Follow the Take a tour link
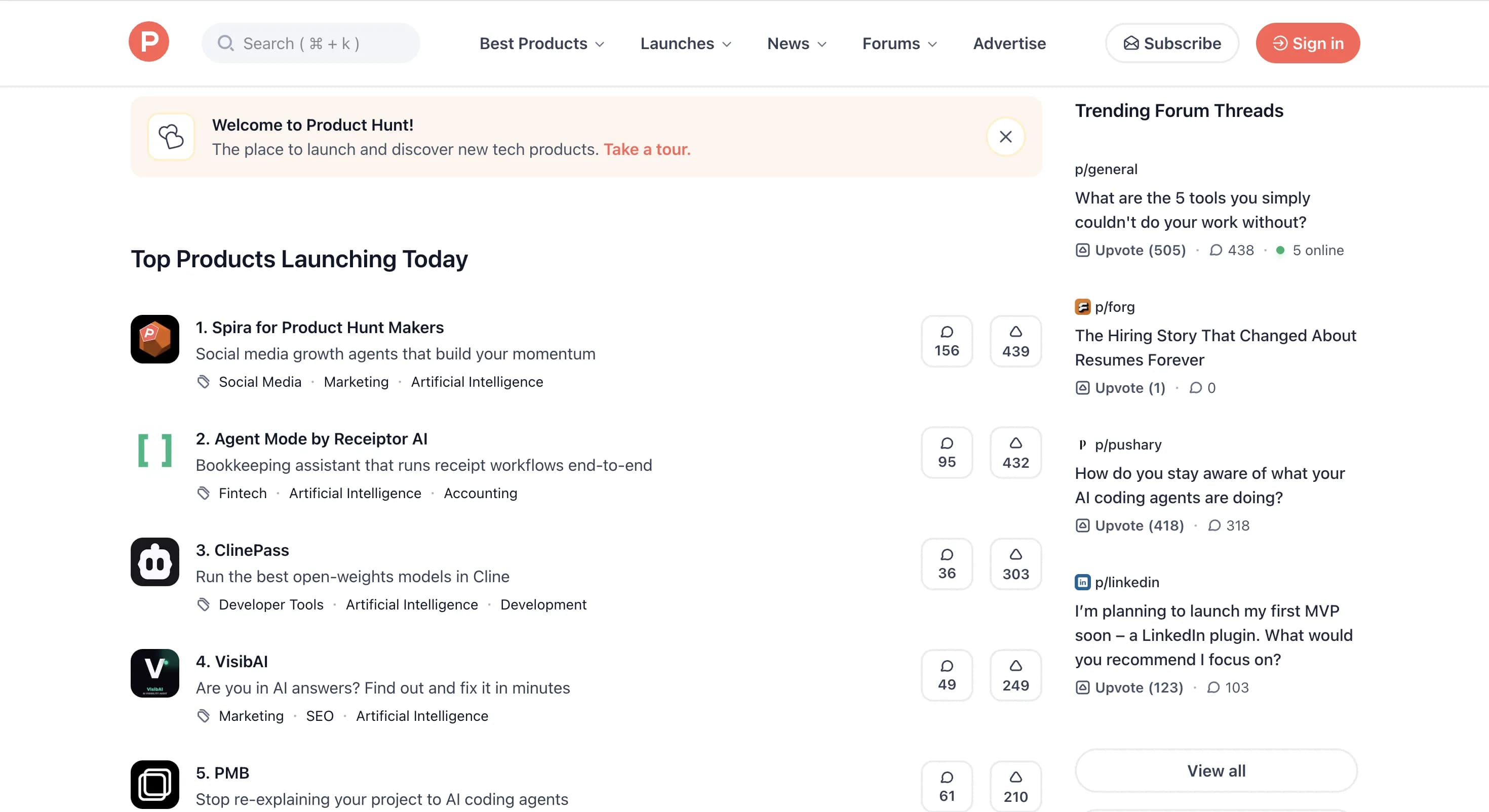Image resolution: width=1489 pixels, height=812 pixels. click(647, 149)
